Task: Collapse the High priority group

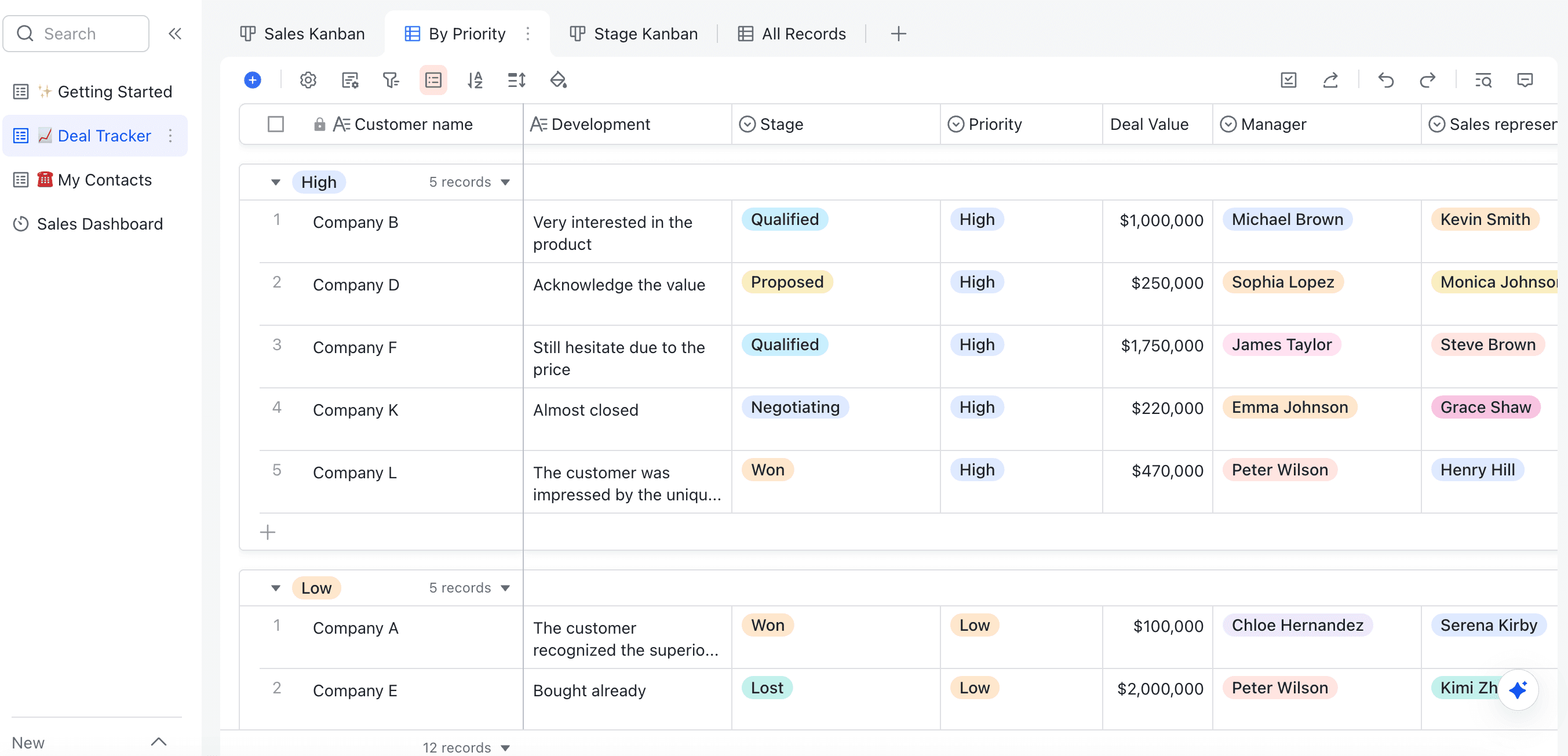Action: tap(276, 182)
